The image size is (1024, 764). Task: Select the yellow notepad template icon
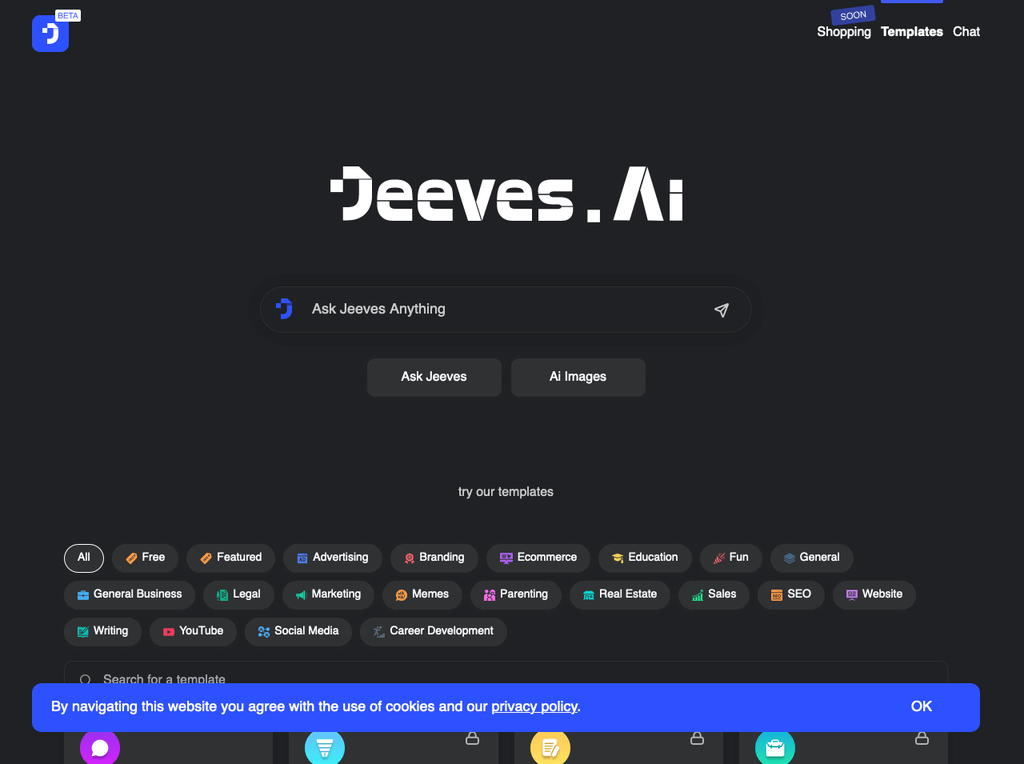(x=549, y=747)
